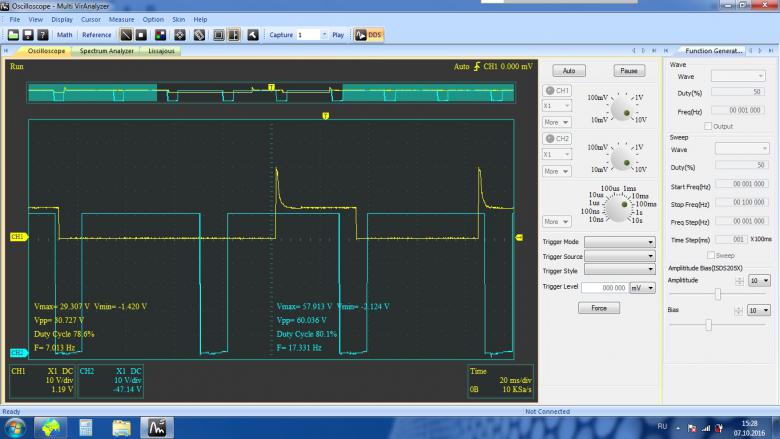Open the trigger level mV unit dropdown
780x439 pixels.
click(642, 288)
